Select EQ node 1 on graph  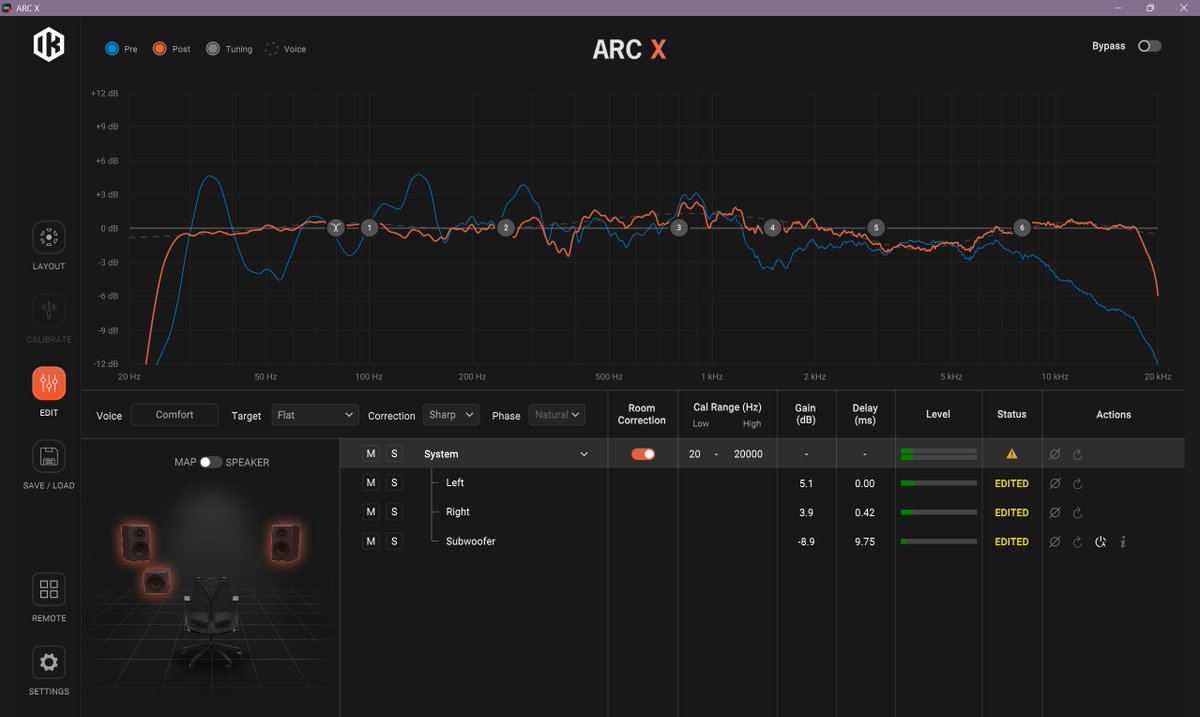[x=369, y=228]
